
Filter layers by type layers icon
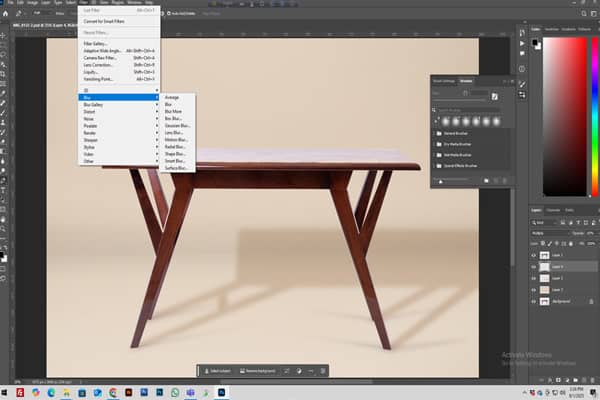tap(578, 222)
